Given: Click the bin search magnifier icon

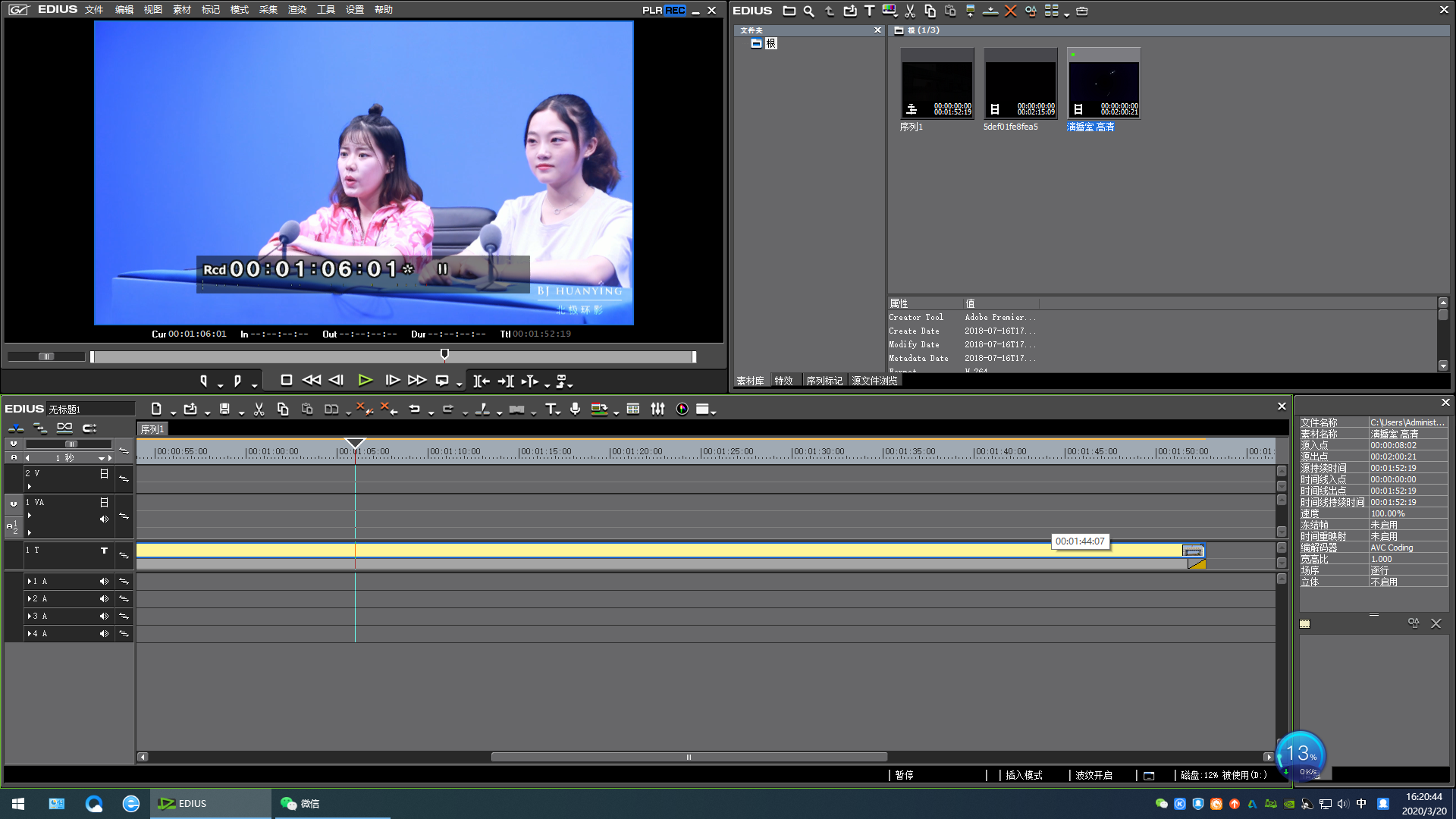Looking at the screenshot, I should [x=808, y=11].
